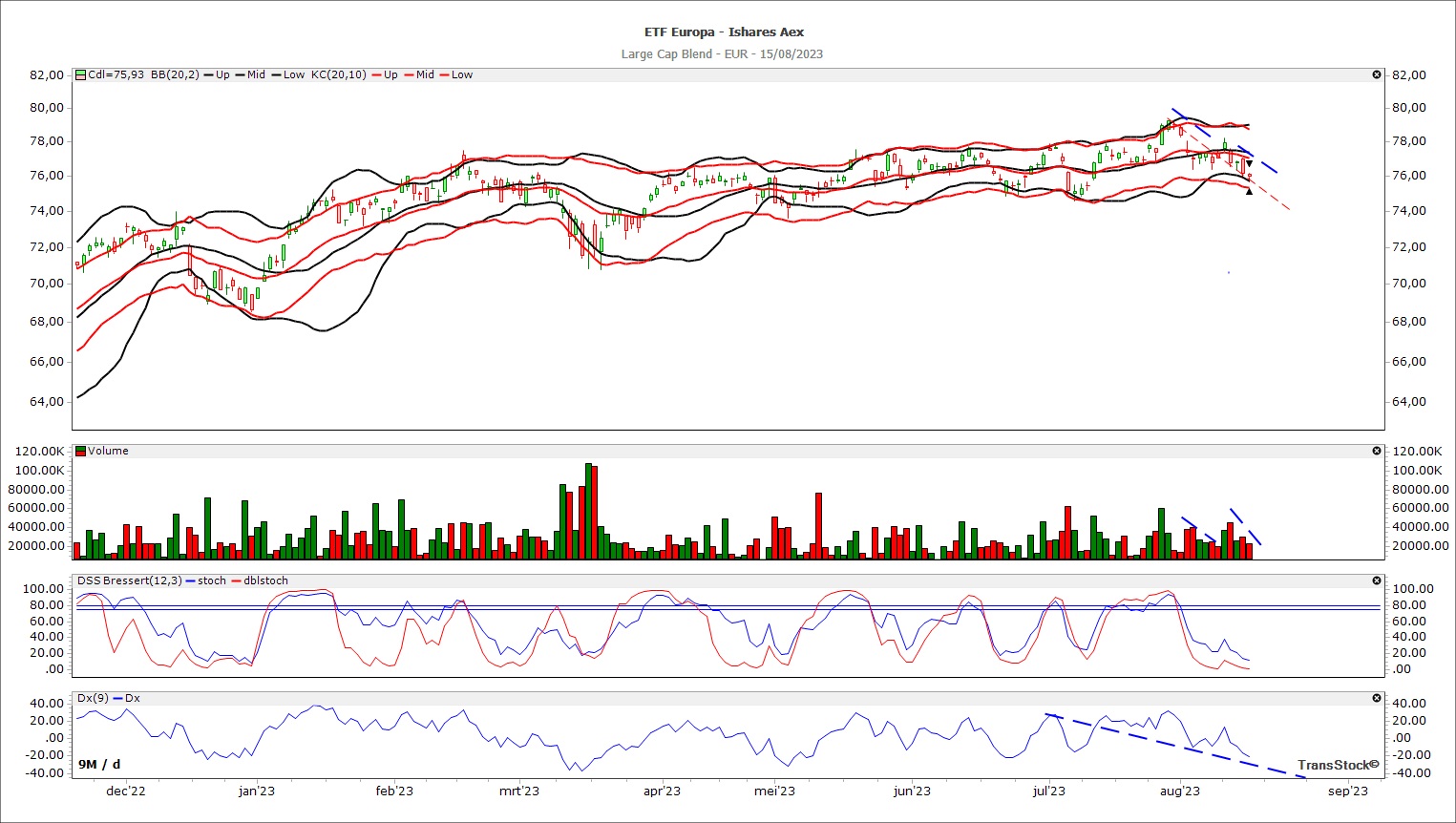Click the chart title ETF Europa - Ishares Aex

pos(724,32)
